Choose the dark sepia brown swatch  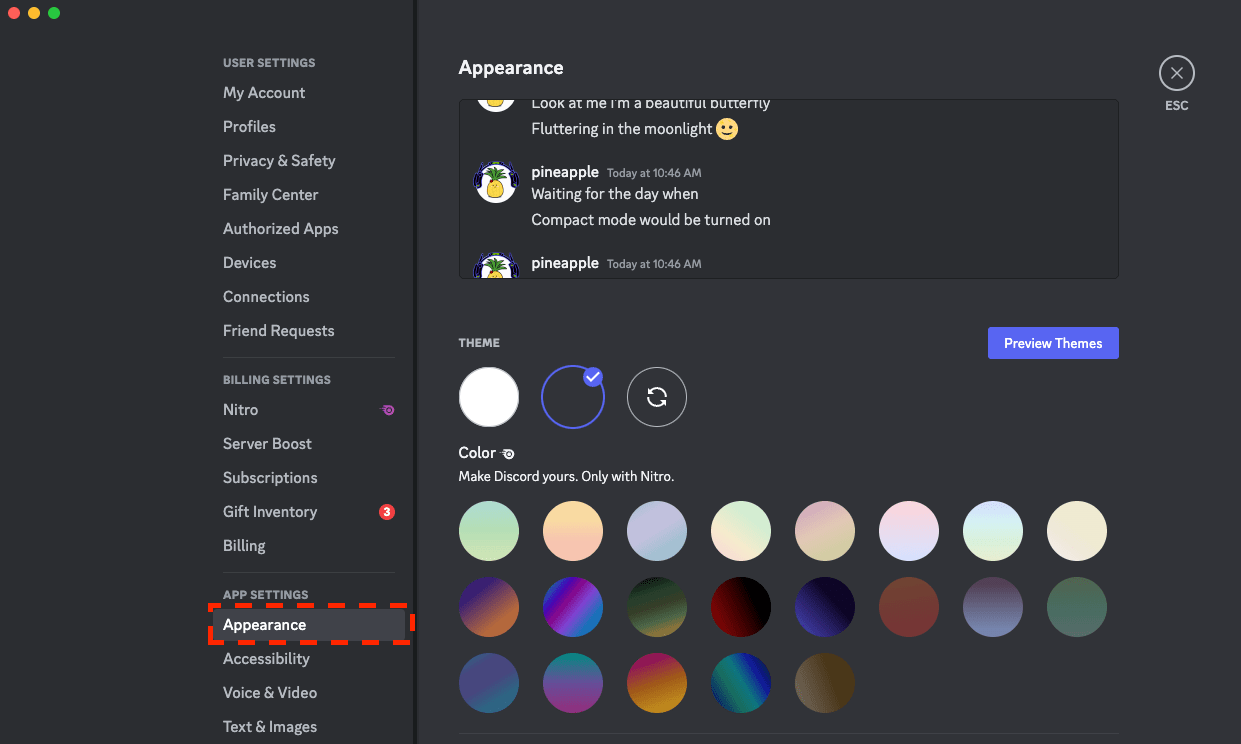coord(825,683)
